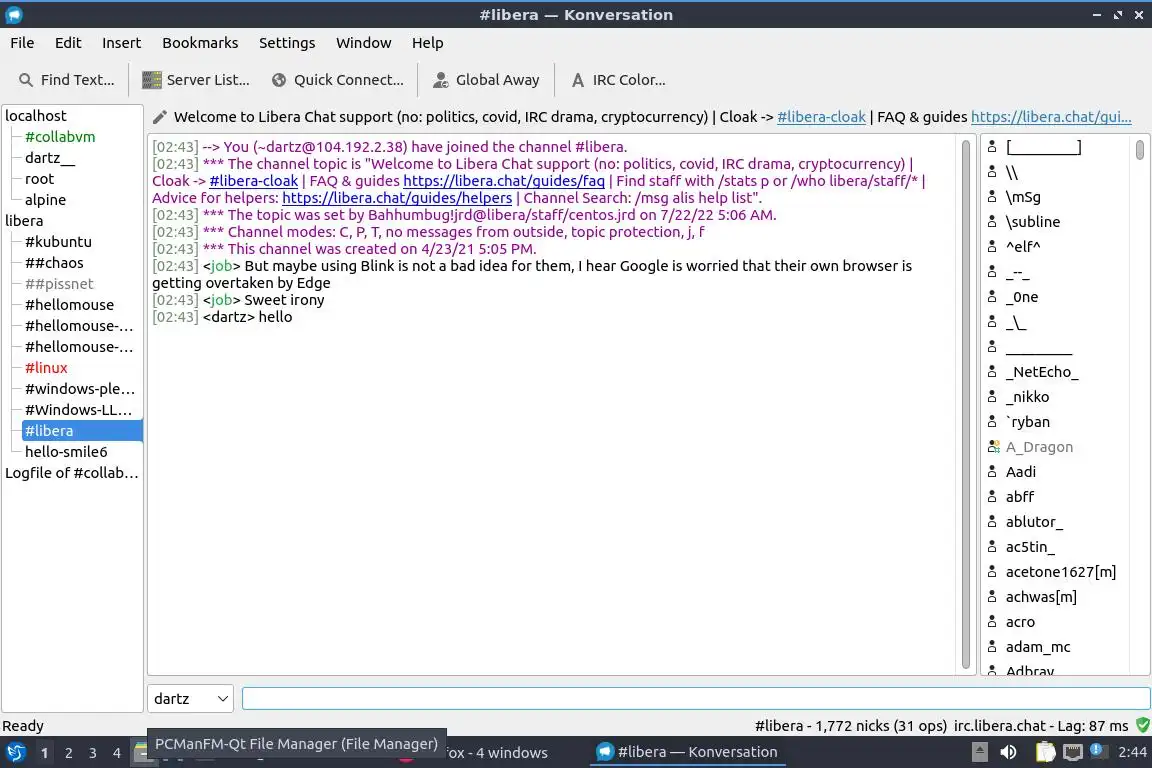Screen dimensions: 1152x768
Task: Open the Help menu
Action: 427,43
